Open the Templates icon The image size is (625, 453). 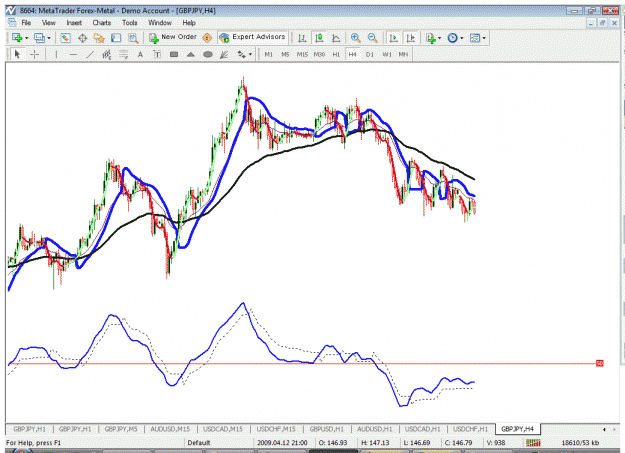(475, 38)
